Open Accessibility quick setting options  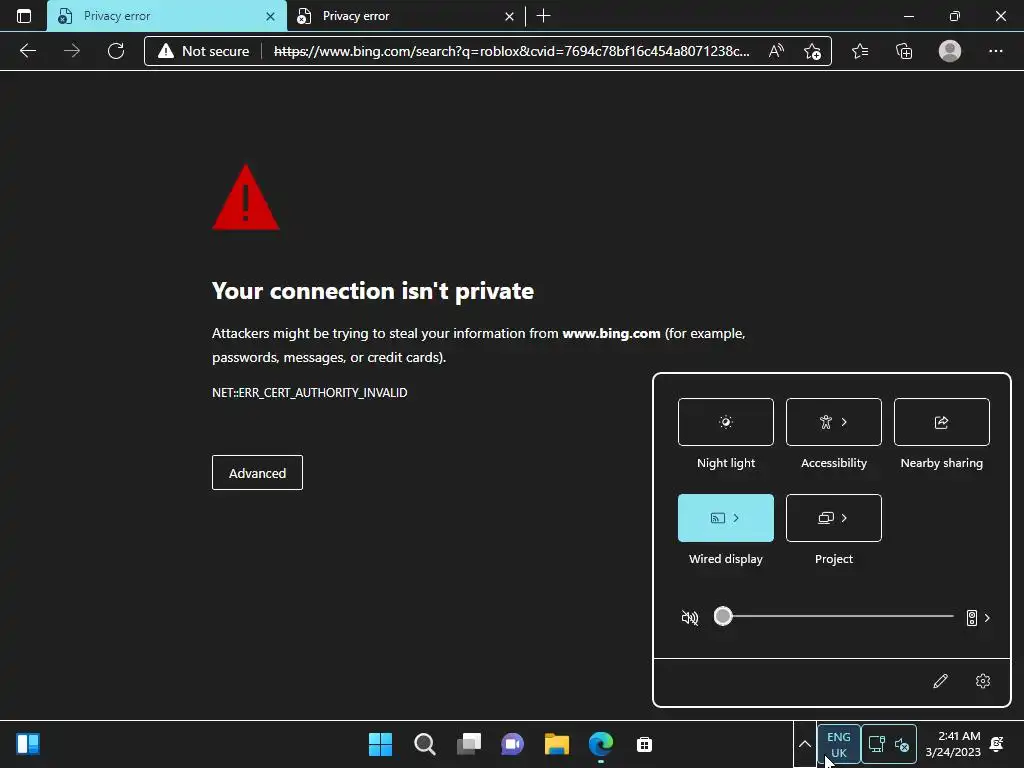[833, 422]
